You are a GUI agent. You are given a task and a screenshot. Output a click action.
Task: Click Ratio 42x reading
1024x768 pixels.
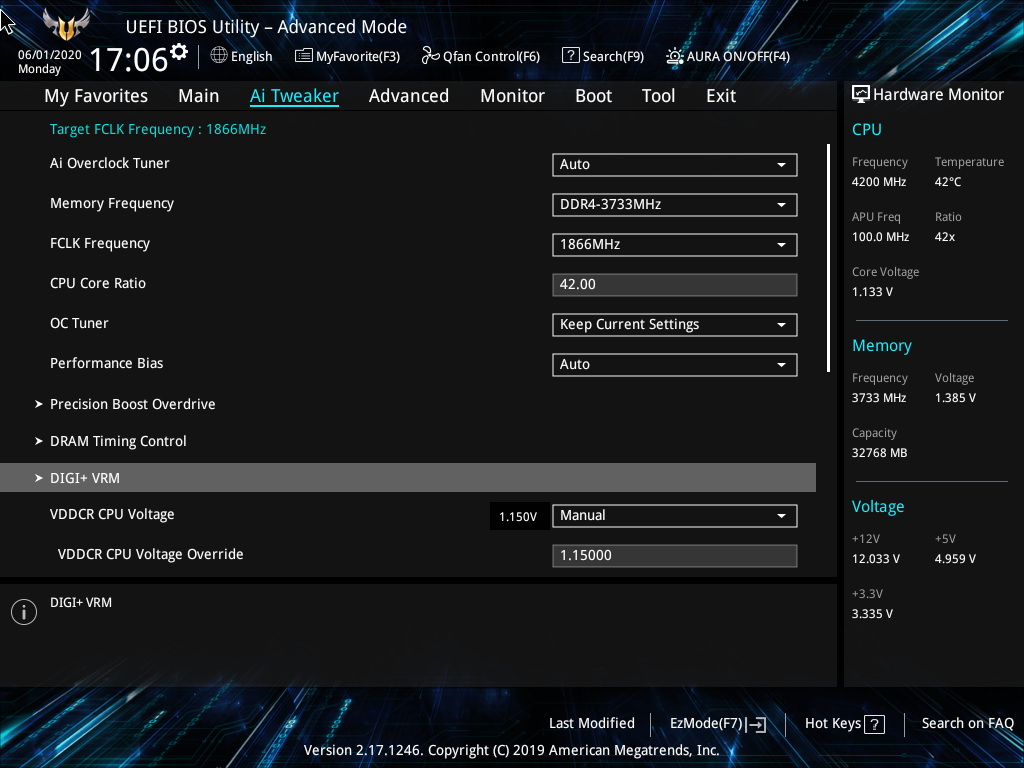tap(944, 237)
